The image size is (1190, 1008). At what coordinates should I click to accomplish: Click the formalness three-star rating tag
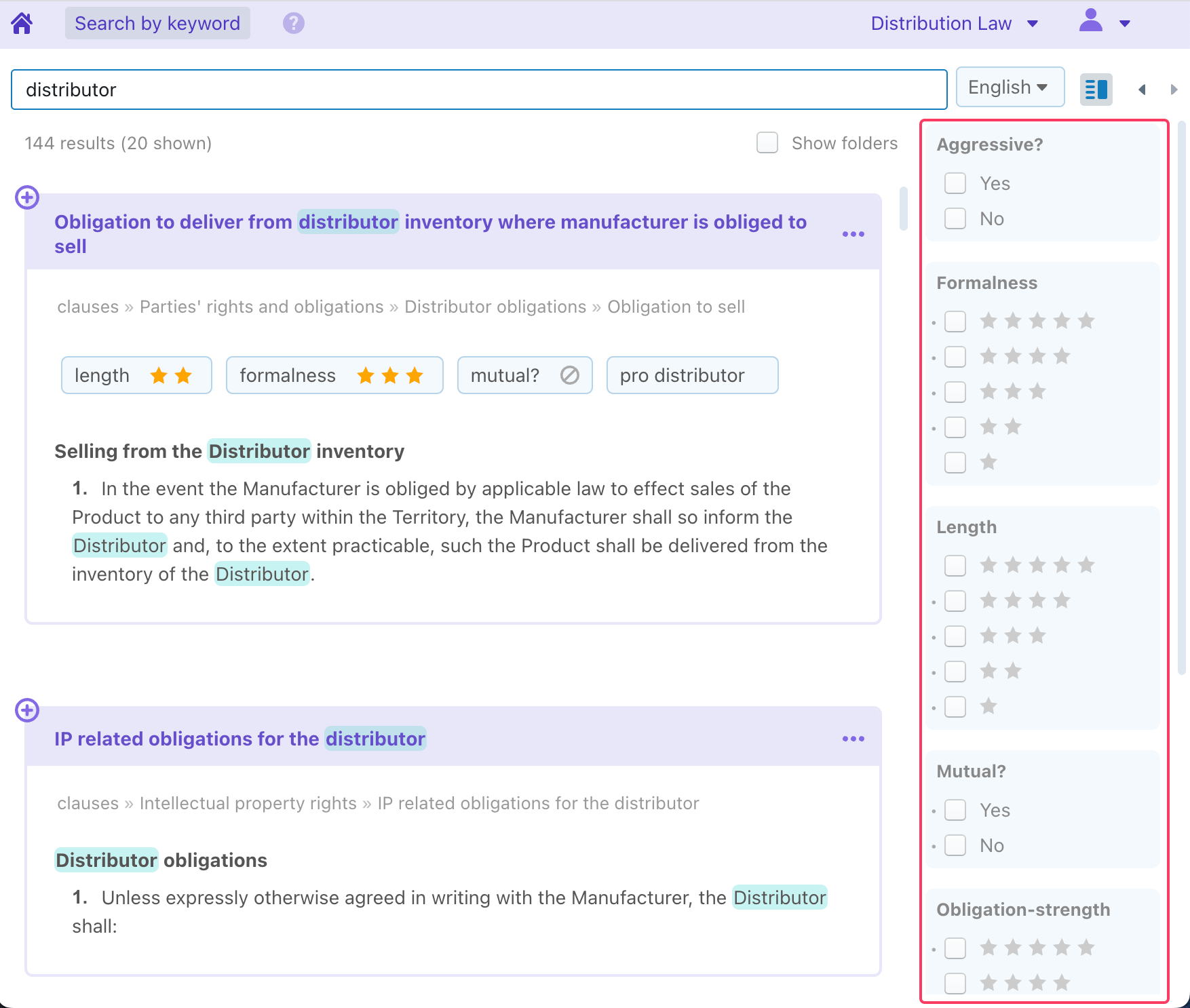click(334, 375)
